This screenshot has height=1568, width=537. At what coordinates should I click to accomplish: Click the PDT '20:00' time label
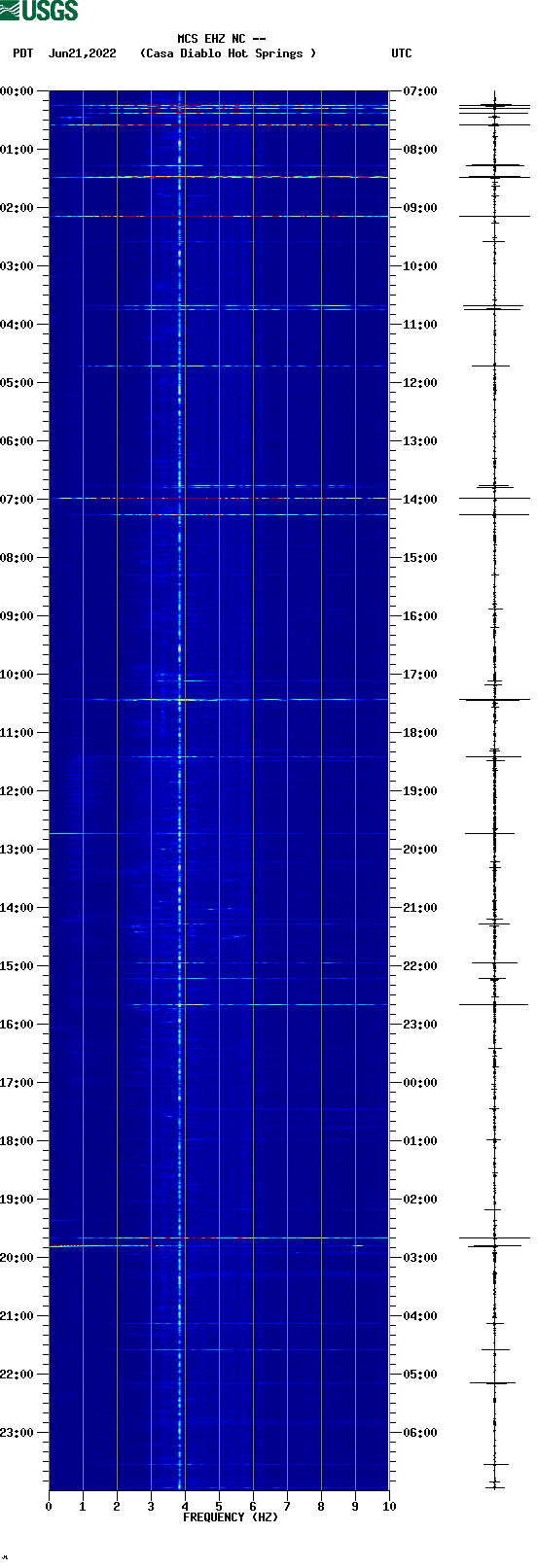point(17,1258)
